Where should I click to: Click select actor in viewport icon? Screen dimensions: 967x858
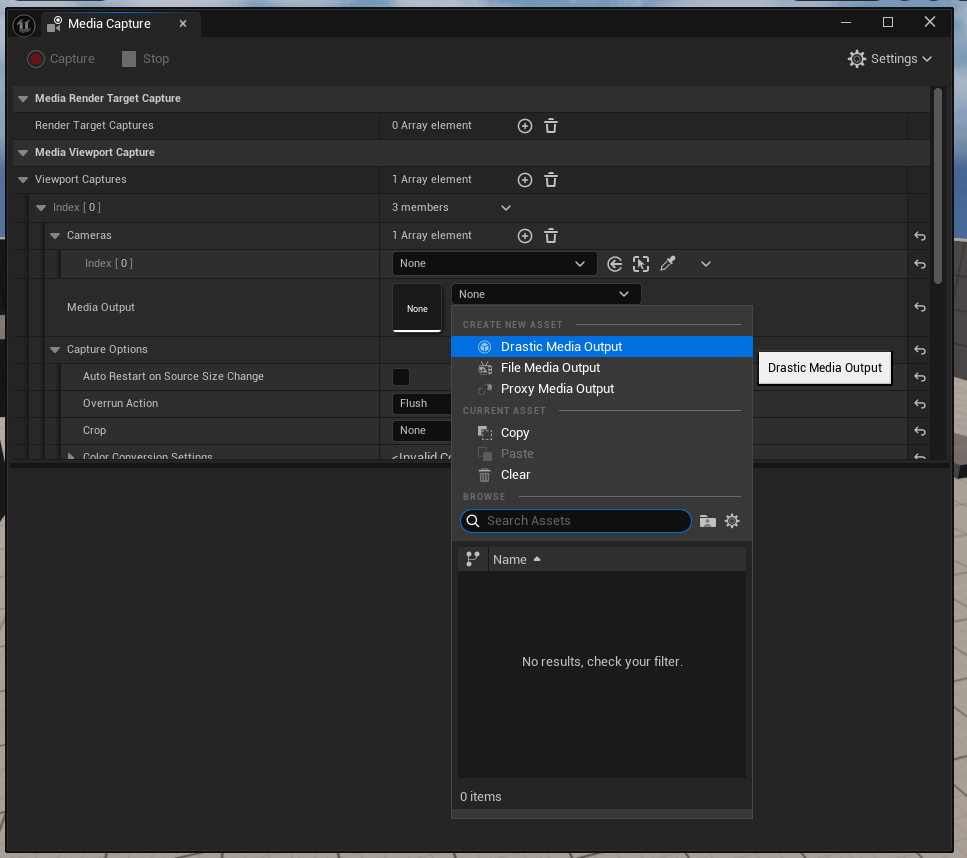click(x=641, y=264)
